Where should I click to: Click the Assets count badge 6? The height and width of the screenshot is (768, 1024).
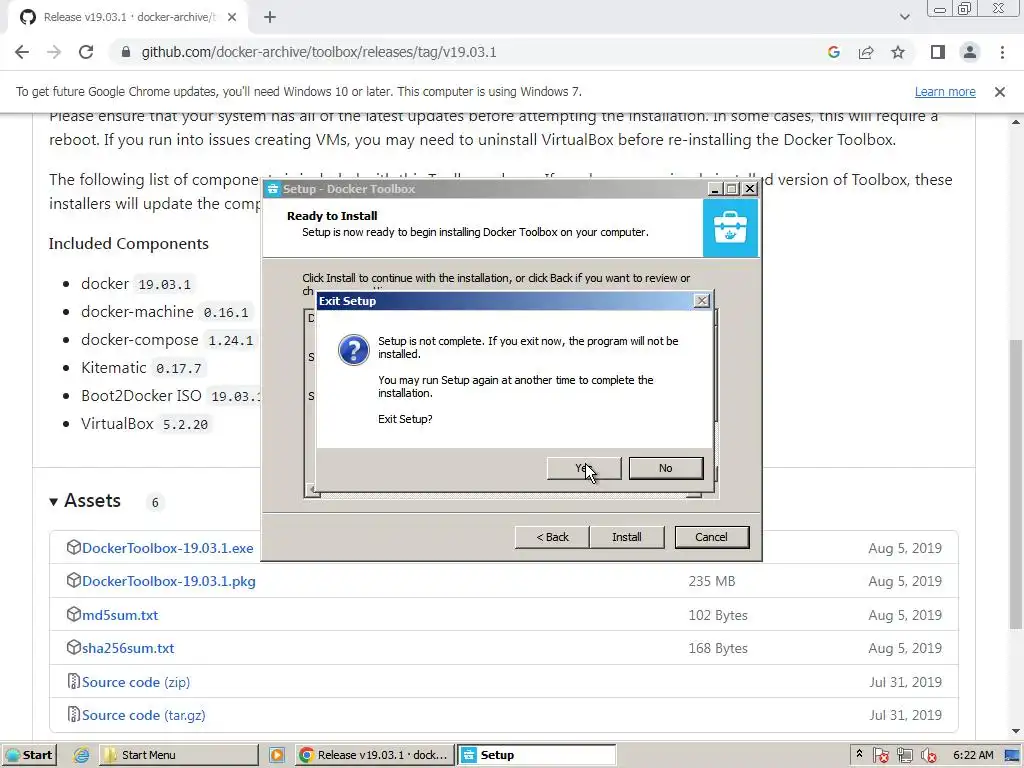155,502
